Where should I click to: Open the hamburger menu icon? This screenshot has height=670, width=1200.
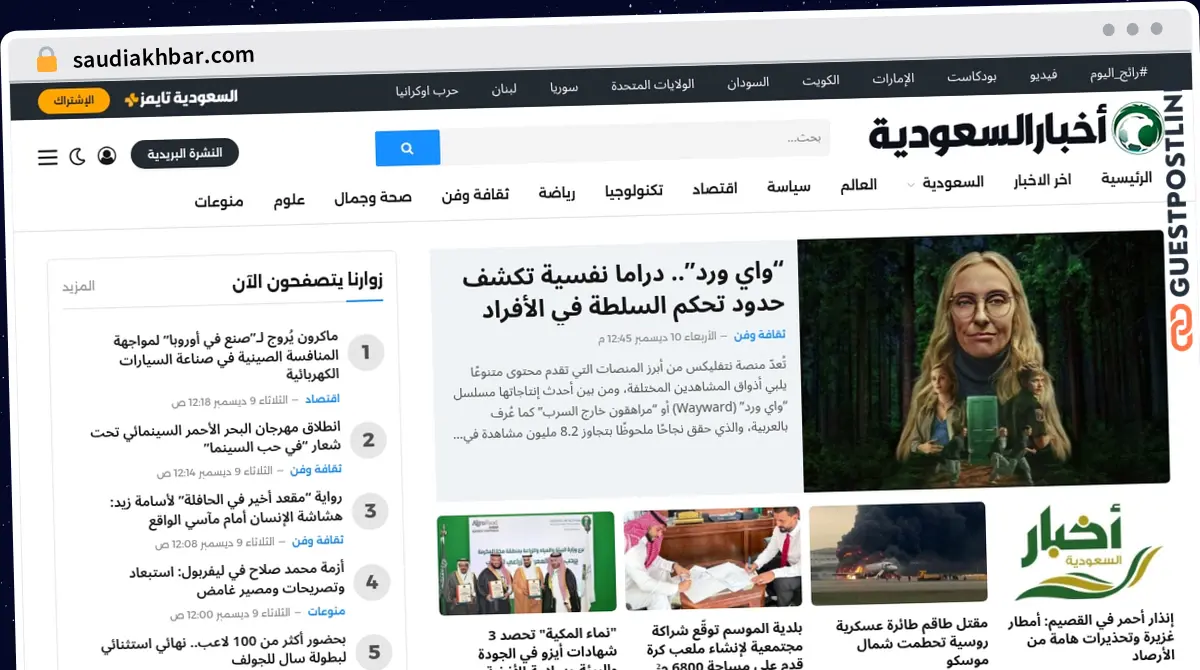click(47, 157)
